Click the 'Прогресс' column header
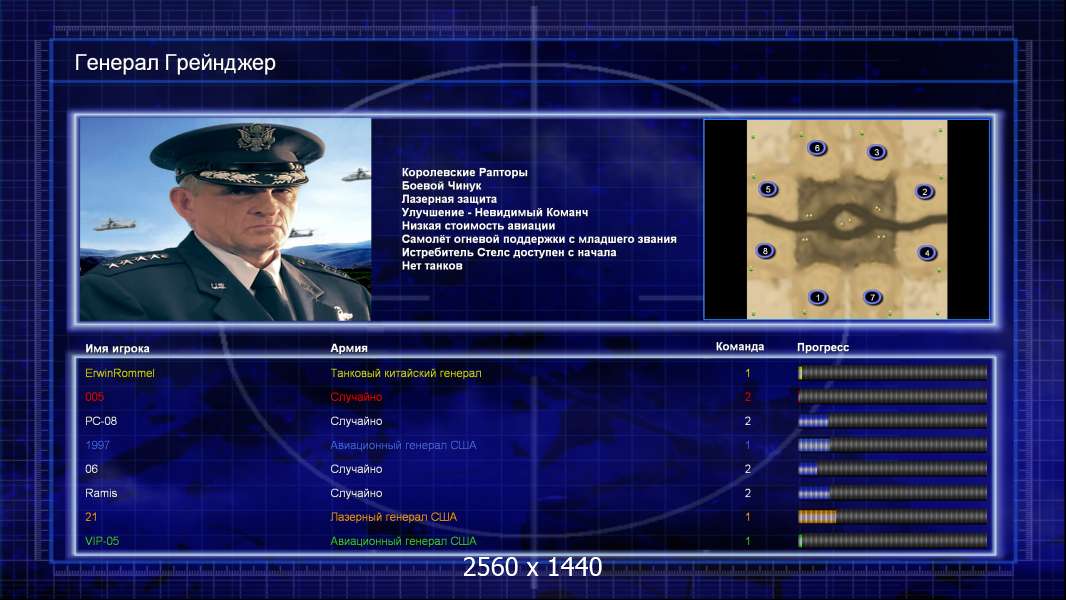Screen dimensions: 1066x600 823,347
